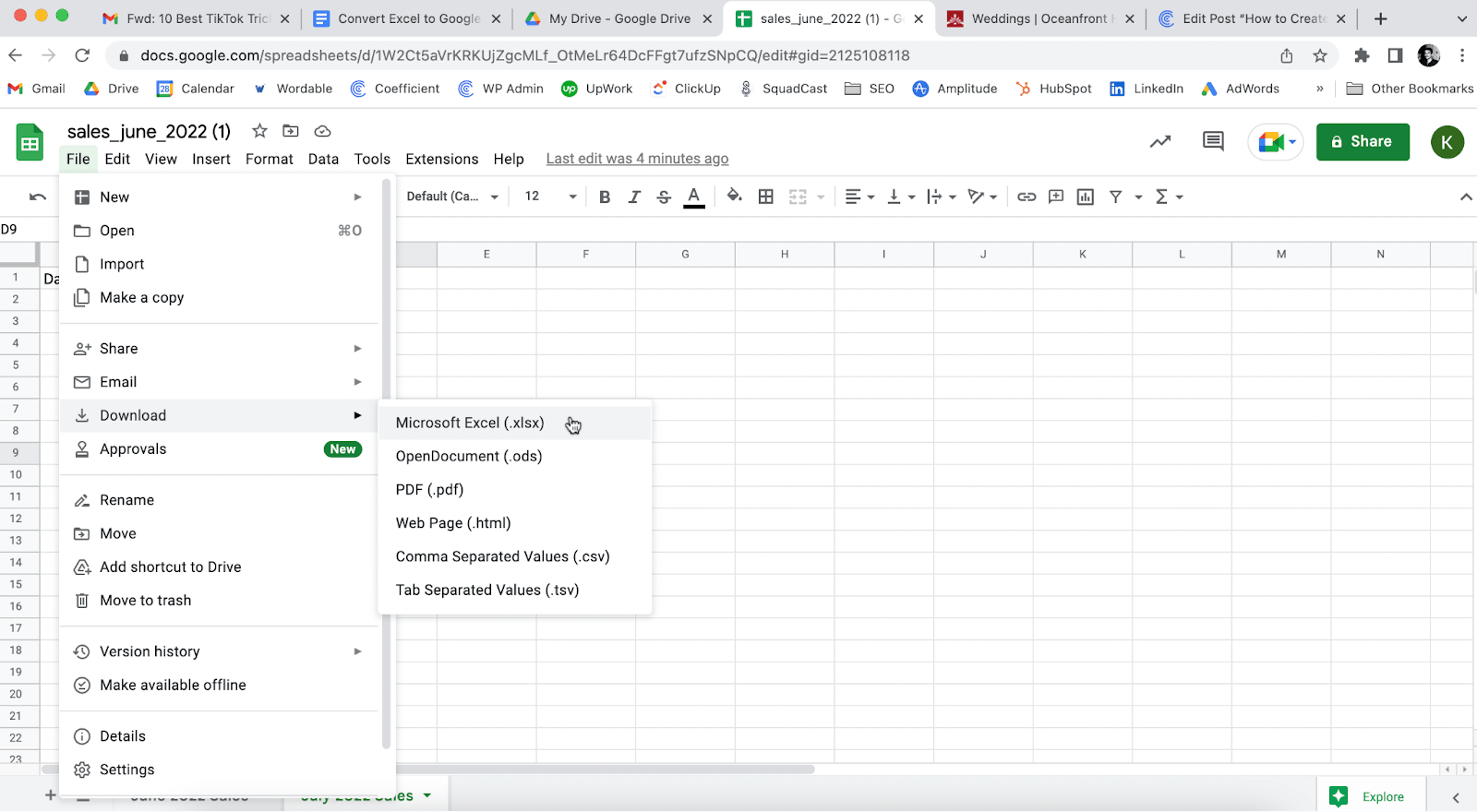Star the sales_june_2022 document

tap(260, 131)
